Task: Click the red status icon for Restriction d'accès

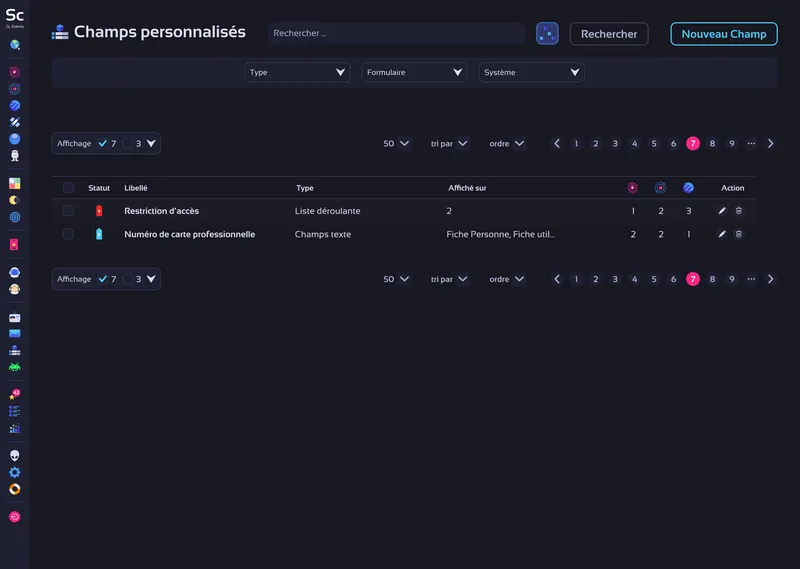Action: click(x=98, y=211)
